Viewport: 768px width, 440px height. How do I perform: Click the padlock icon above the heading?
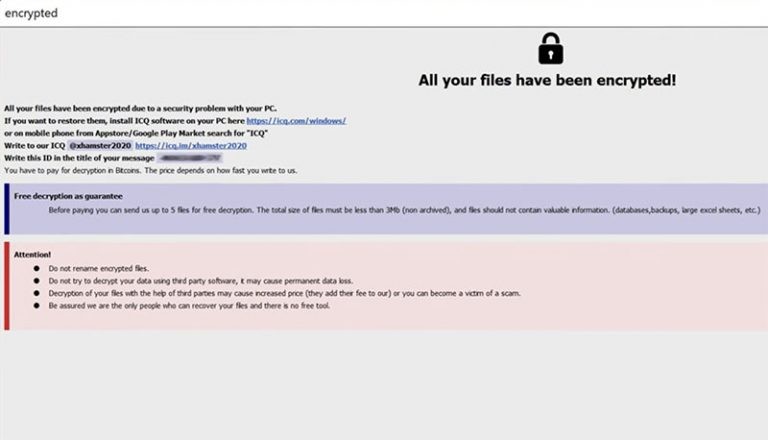[x=550, y=47]
